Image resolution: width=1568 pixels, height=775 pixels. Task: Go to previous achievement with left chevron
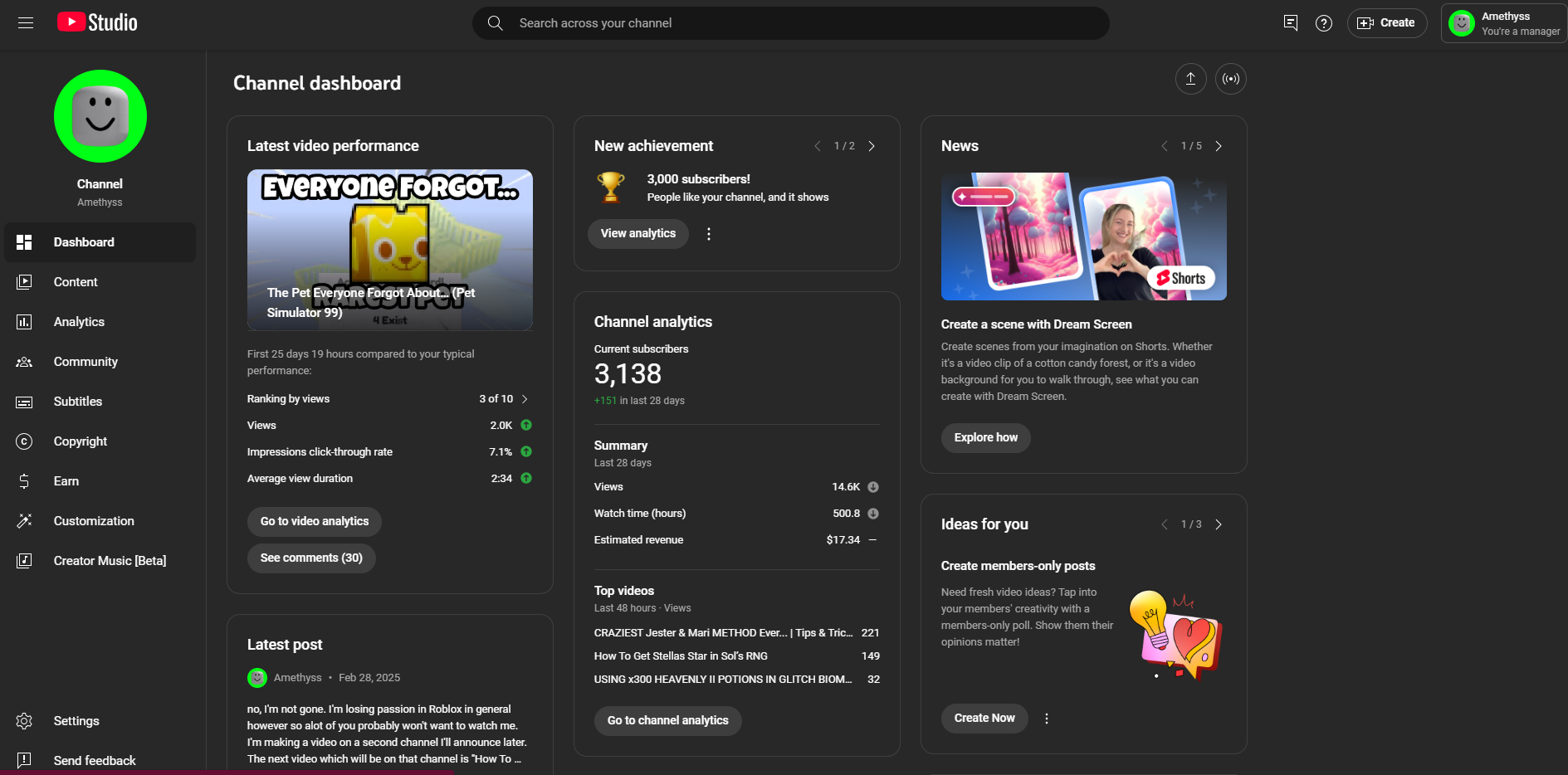click(817, 146)
